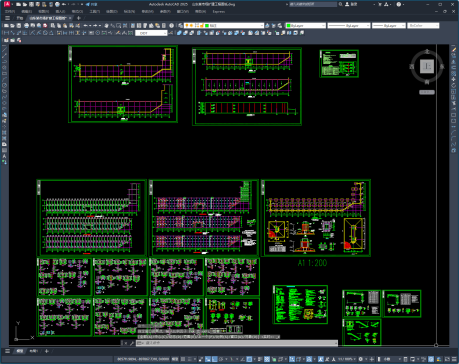
Task: Click the Save icon on standard toolbar
Action: pyautogui.click(x=19, y=25)
